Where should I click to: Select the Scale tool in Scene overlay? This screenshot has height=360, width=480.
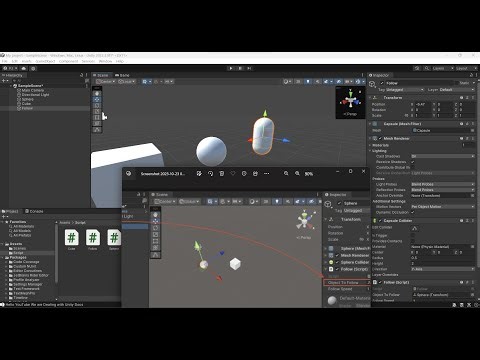point(97,111)
